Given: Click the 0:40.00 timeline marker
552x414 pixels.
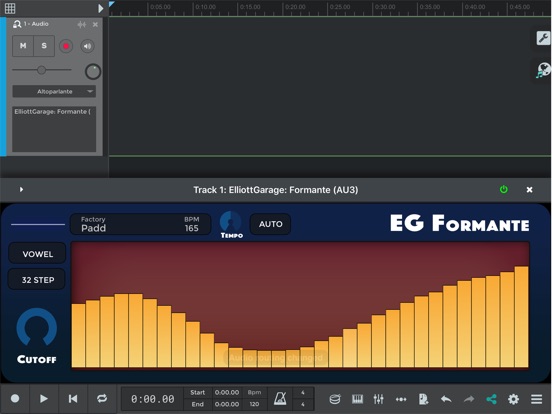Looking at the screenshot, I should point(475,7).
